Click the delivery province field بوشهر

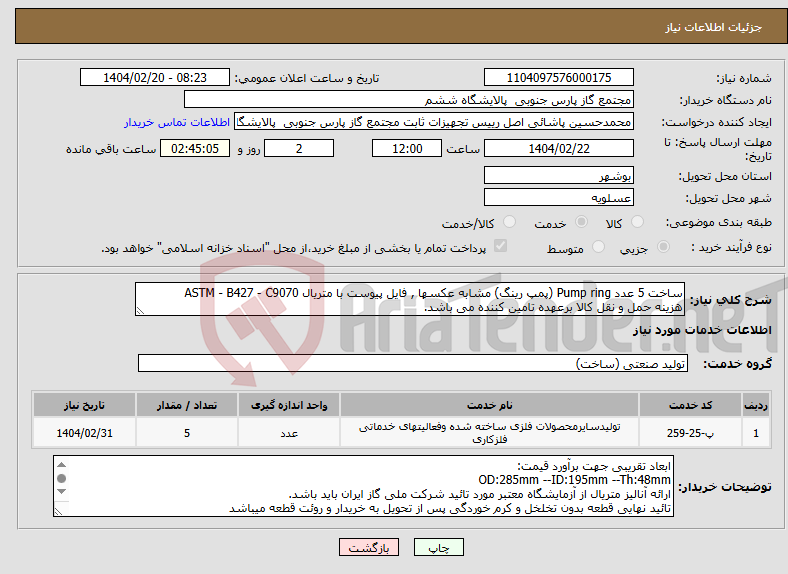click(x=558, y=175)
